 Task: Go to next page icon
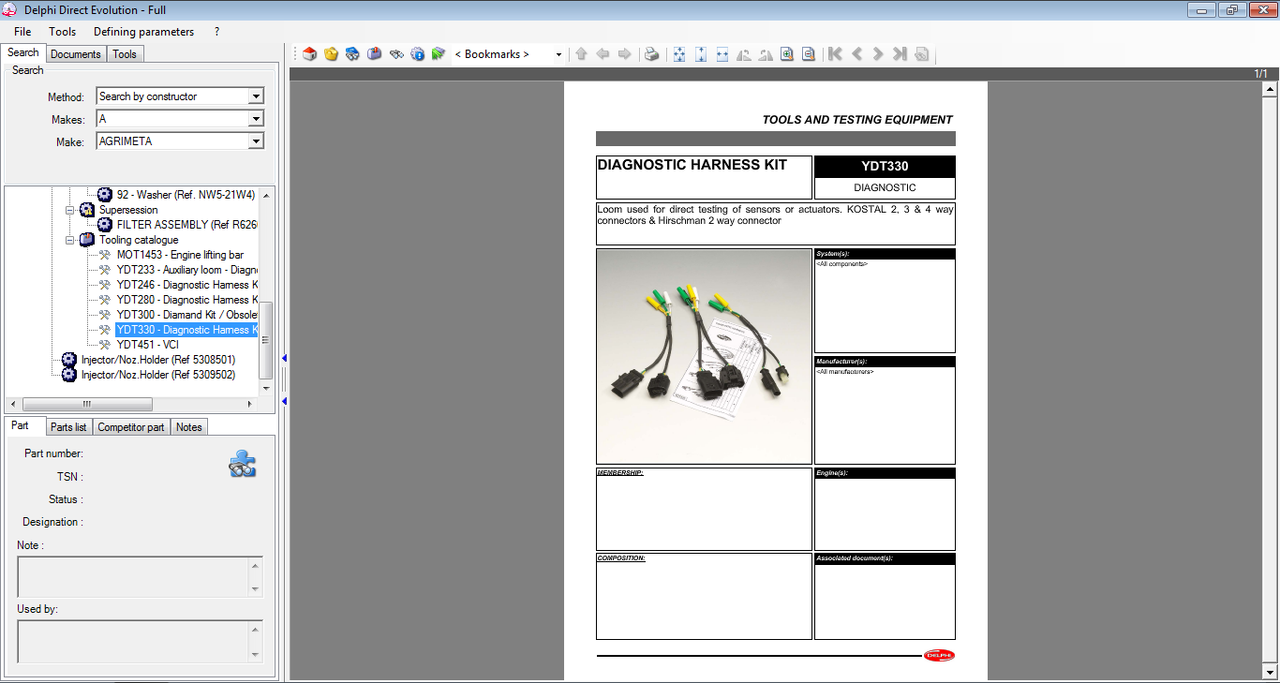point(878,54)
